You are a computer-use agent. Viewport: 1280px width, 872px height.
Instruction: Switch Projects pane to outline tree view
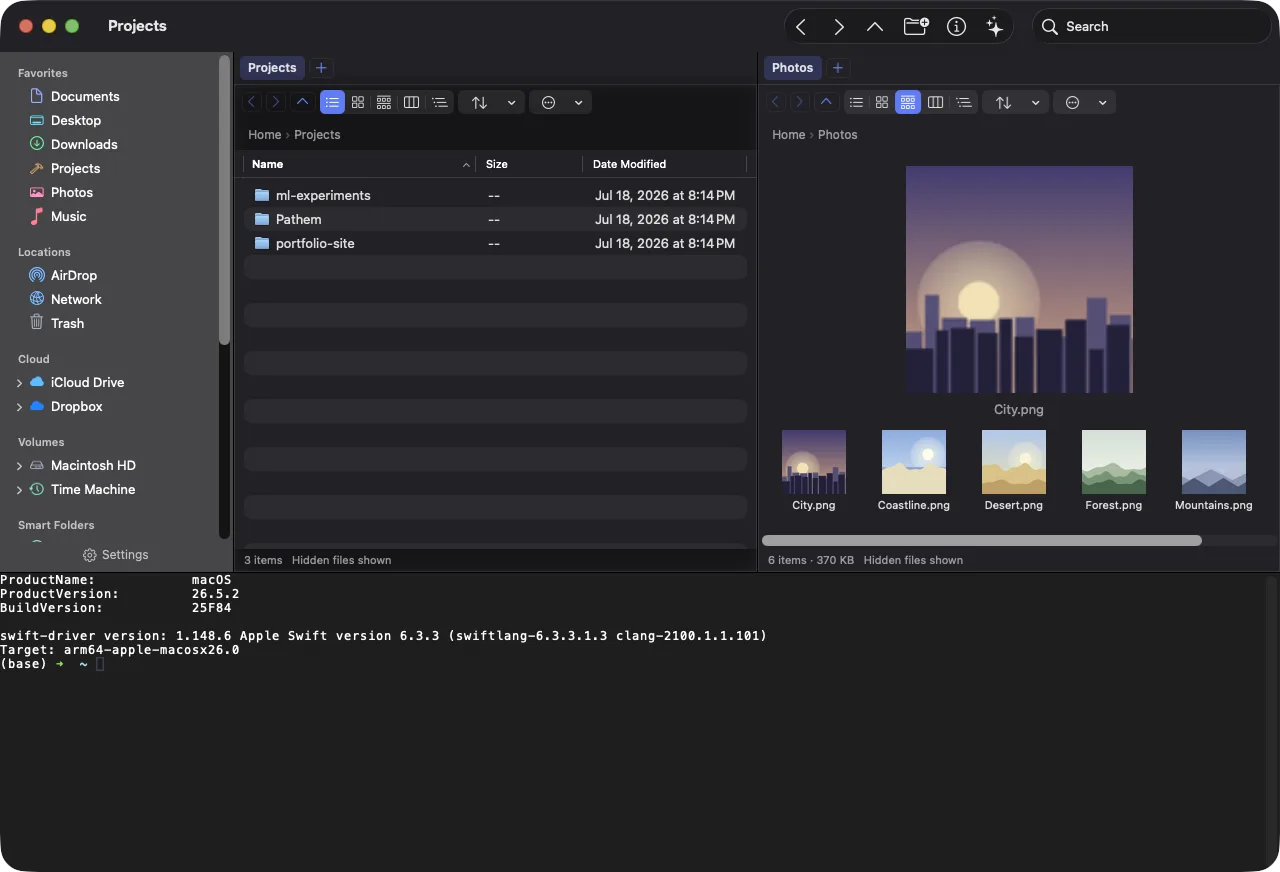[439, 102]
